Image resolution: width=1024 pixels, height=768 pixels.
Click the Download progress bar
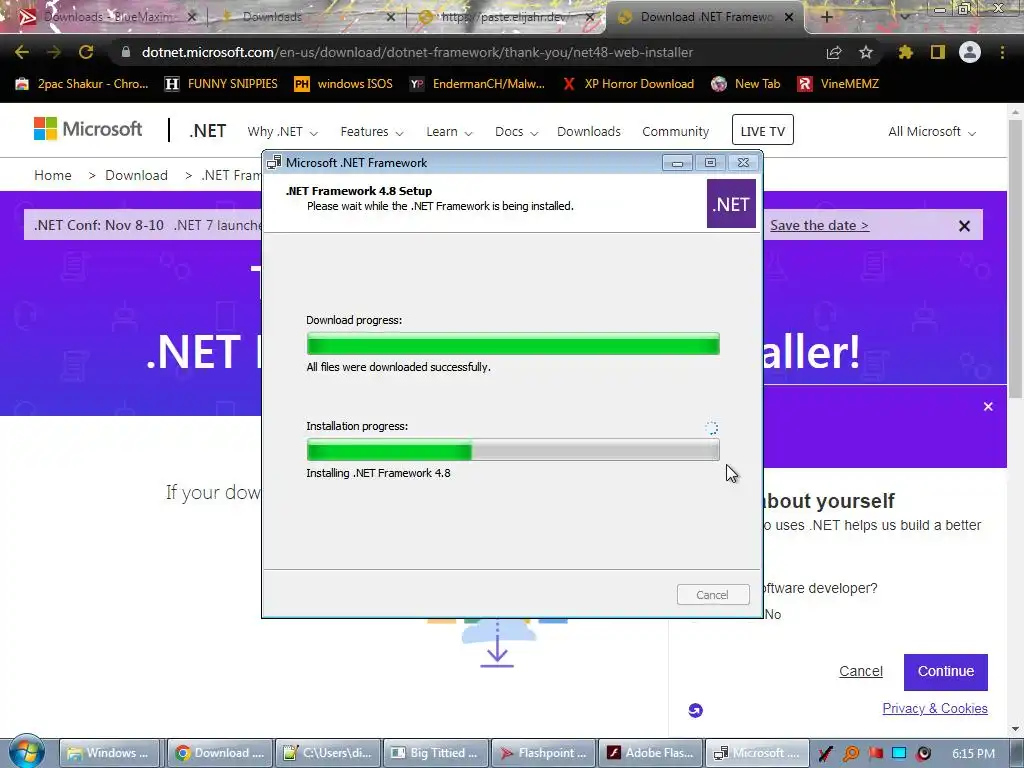click(513, 344)
